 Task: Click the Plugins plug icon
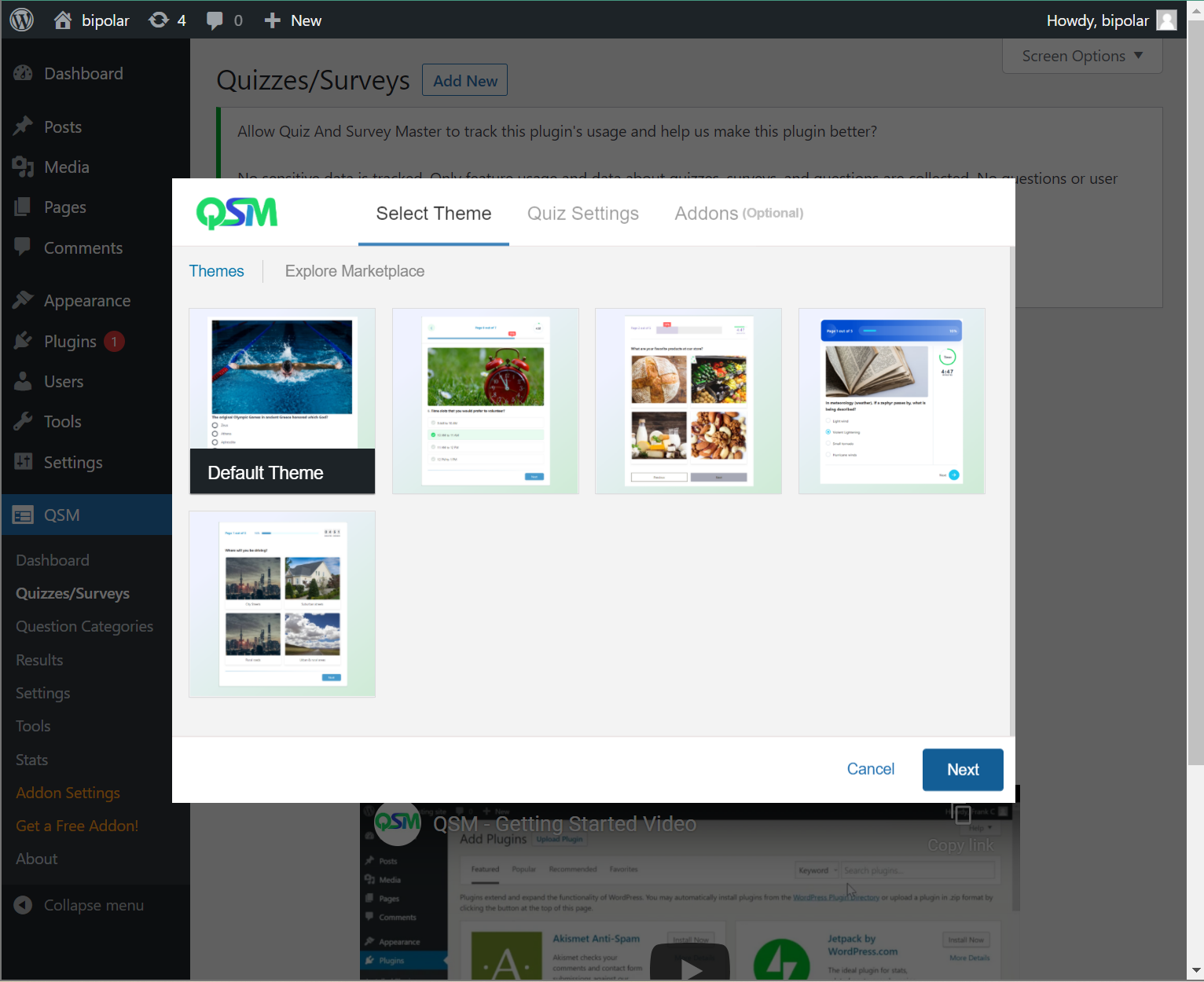(x=24, y=341)
